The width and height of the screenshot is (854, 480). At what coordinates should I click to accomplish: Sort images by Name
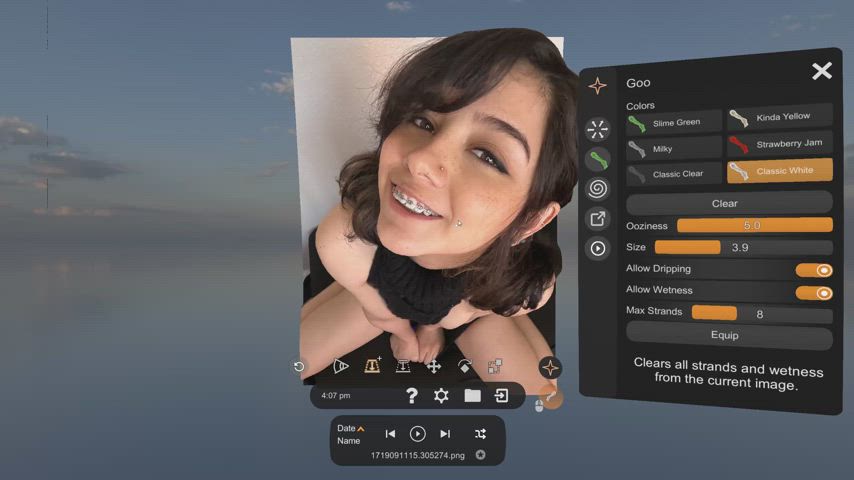tap(349, 441)
